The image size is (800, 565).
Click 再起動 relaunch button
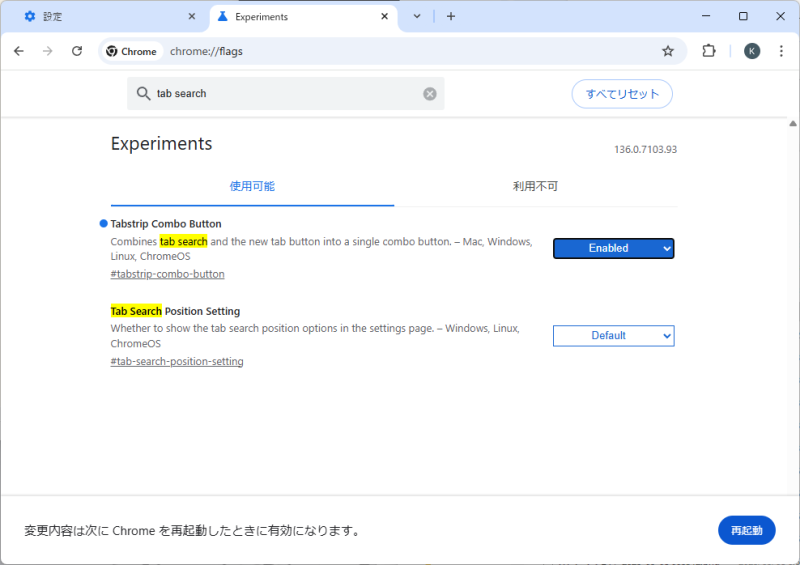click(x=746, y=530)
